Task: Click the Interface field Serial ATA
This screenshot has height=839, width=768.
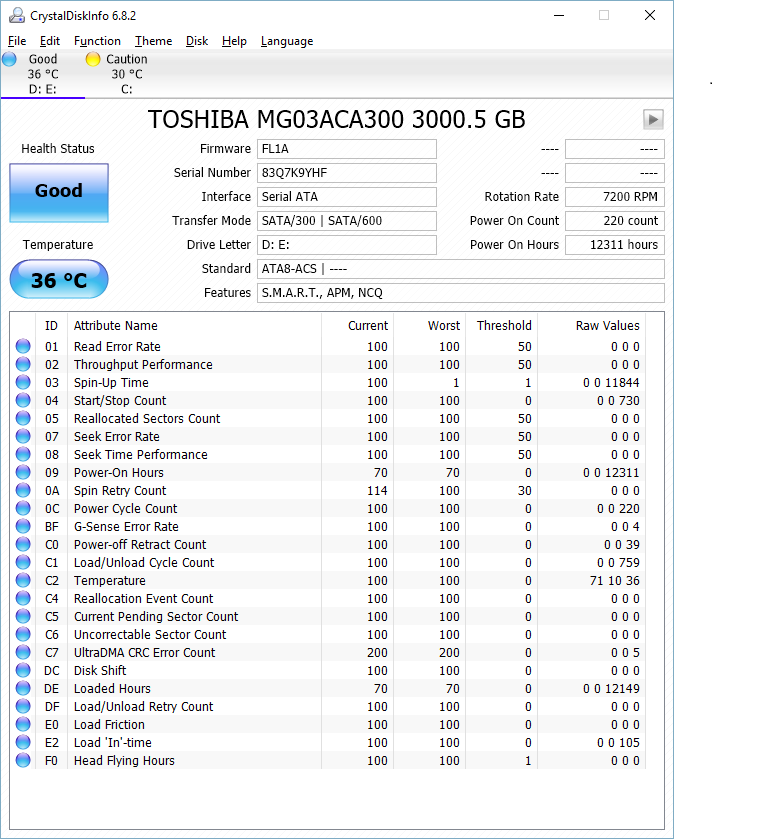Action: [x=347, y=197]
